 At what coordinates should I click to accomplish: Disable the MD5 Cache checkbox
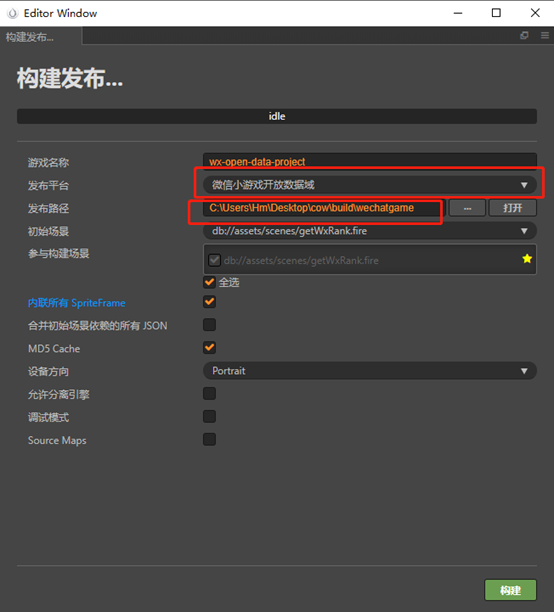(210, 347)
